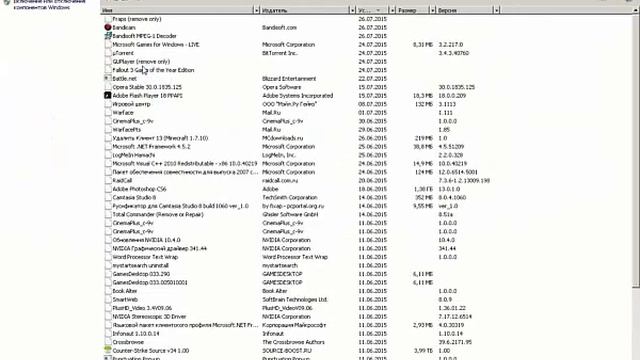
Task: Click the red Bandicam program icon
Action: pos(108,27)
